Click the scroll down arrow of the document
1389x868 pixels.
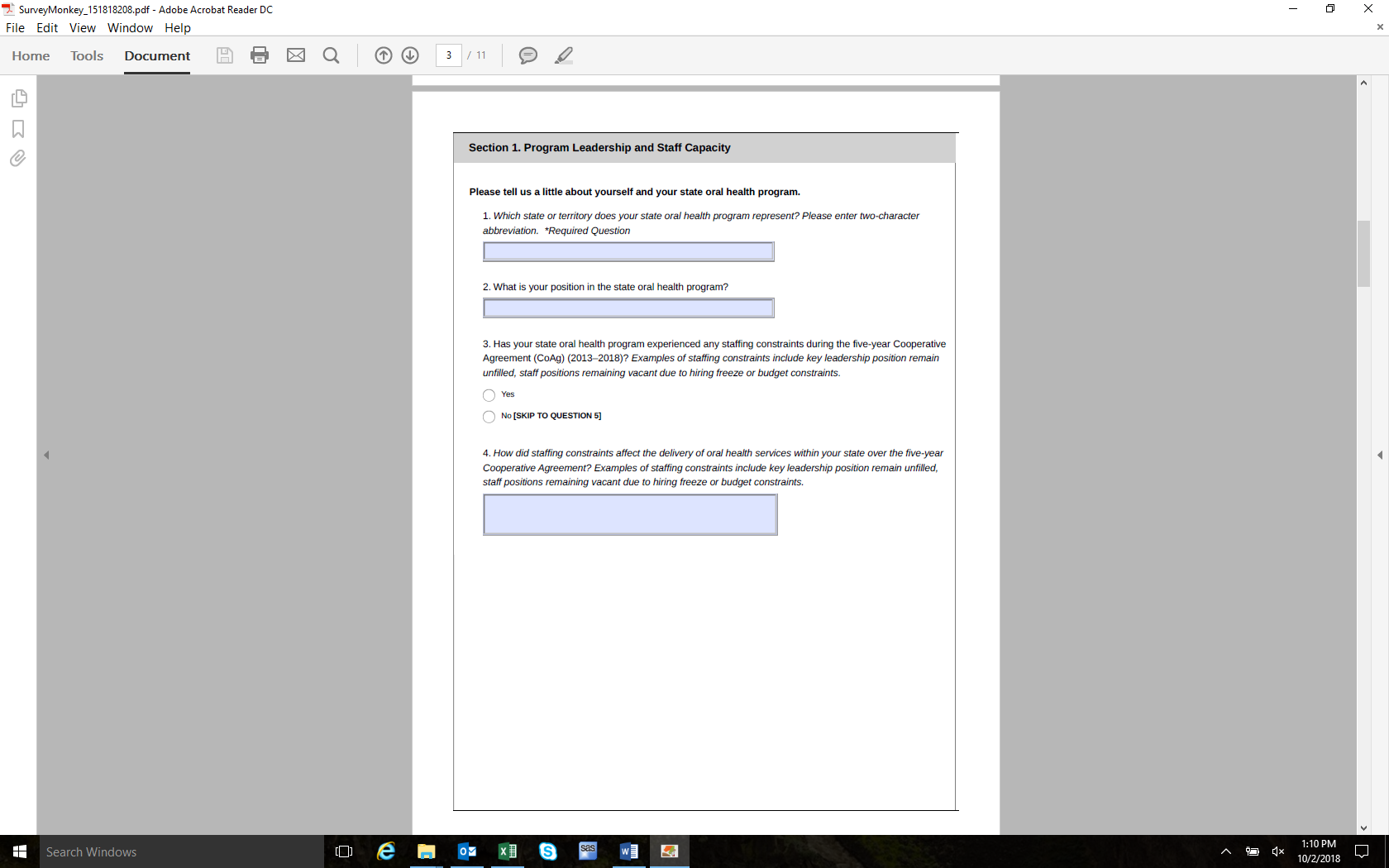pos(1363,827)
